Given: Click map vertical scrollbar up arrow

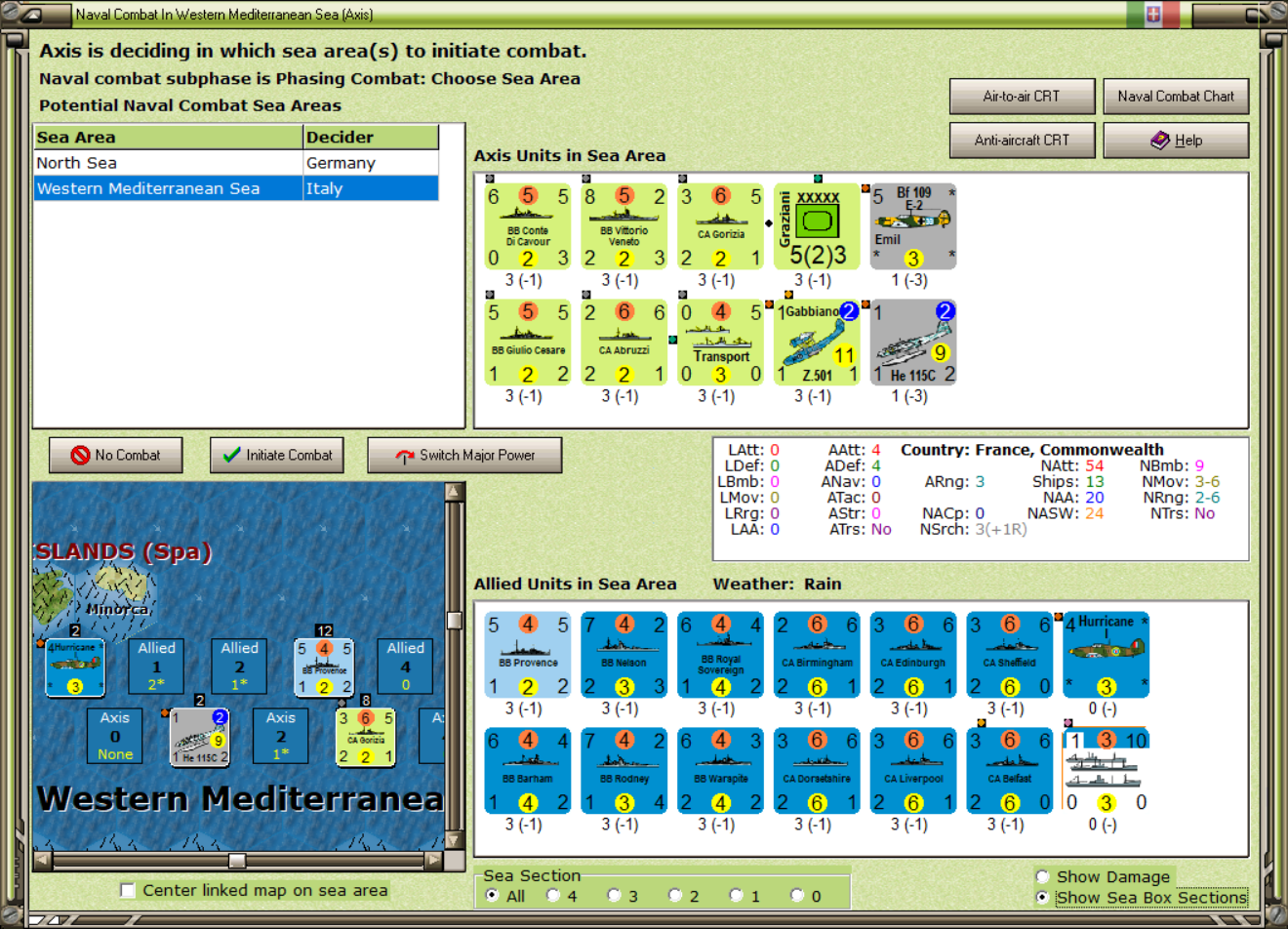Looking at the screenshot, I should [454, 491].
